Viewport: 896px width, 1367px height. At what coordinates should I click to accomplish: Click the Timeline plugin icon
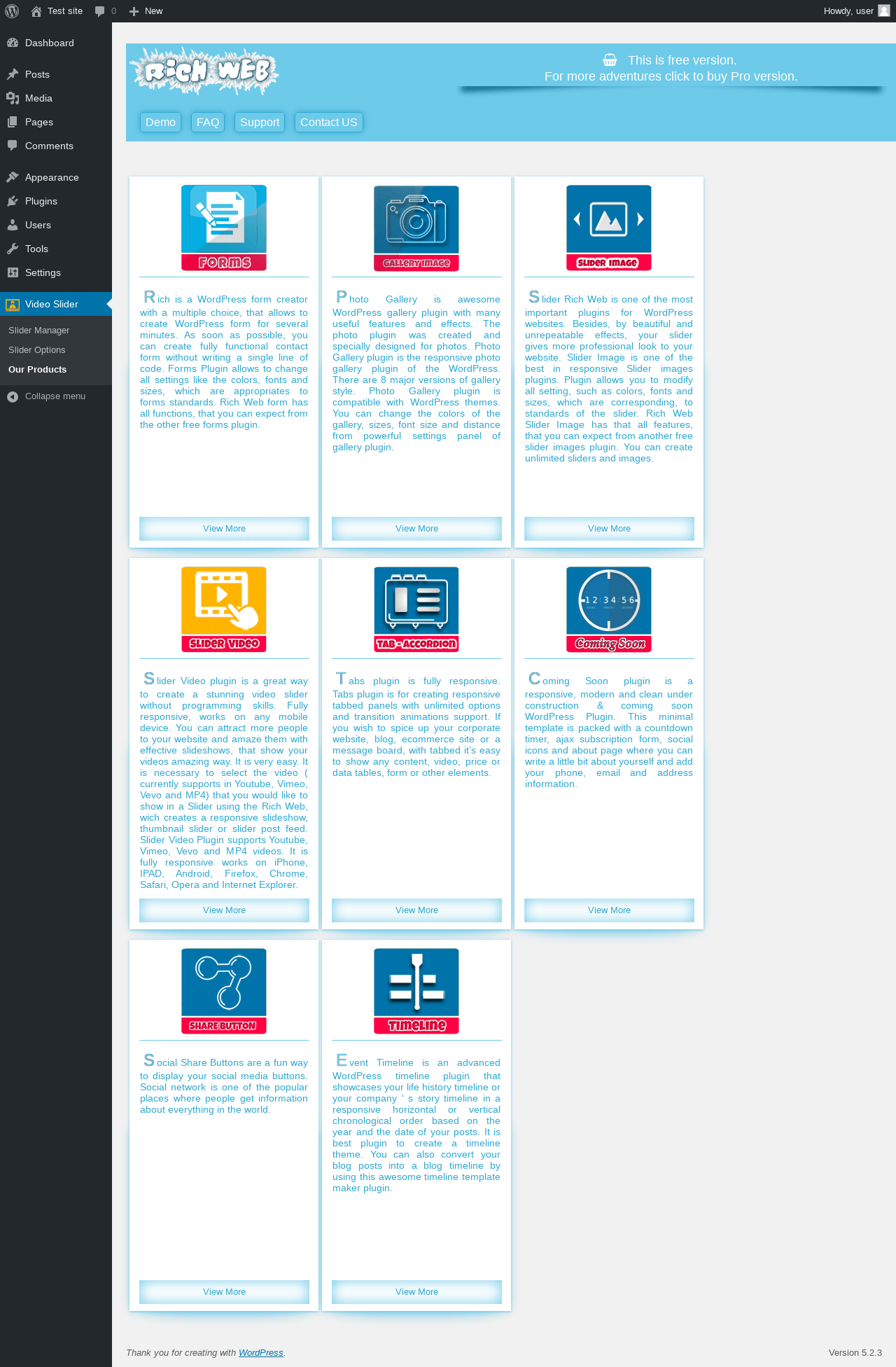[x=416, y=991]
